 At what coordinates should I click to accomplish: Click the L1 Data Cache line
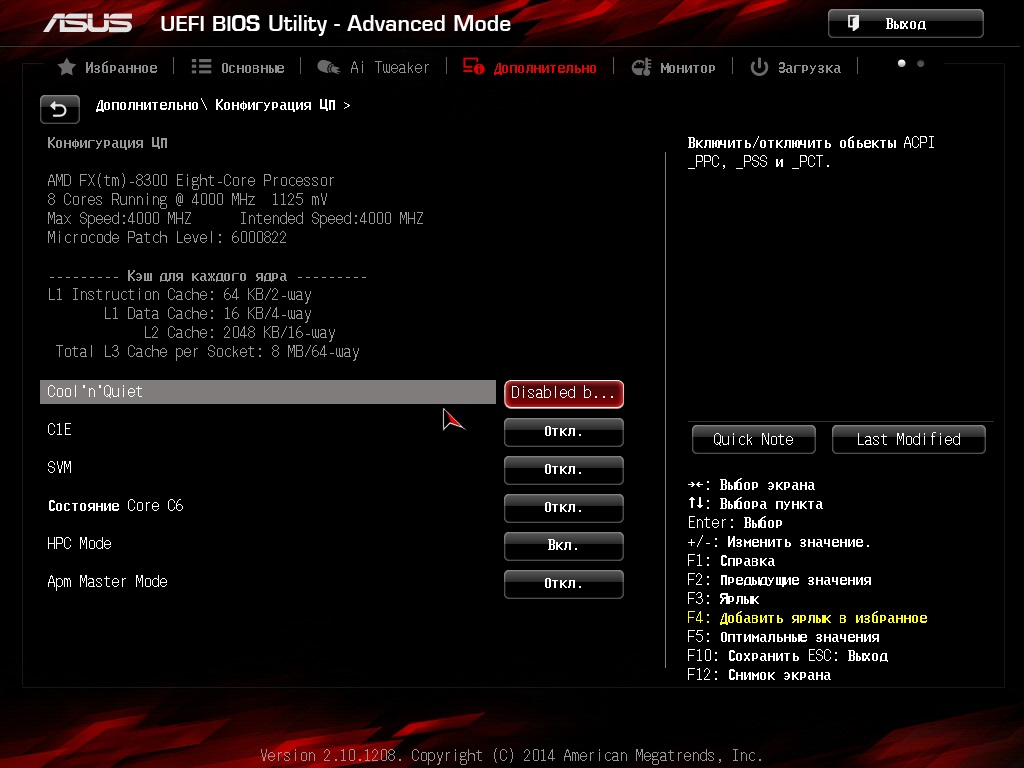pyautogui.click(x=208, y=313)
